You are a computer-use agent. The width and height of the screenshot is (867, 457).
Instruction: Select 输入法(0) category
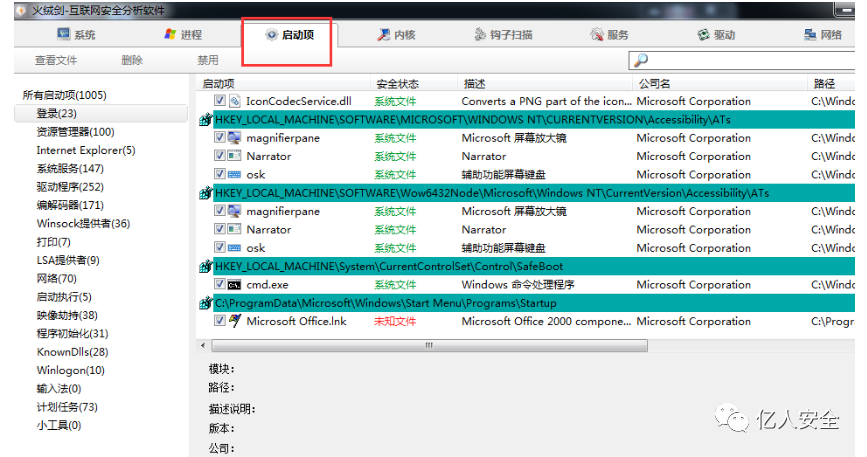[x=59, y=388]
